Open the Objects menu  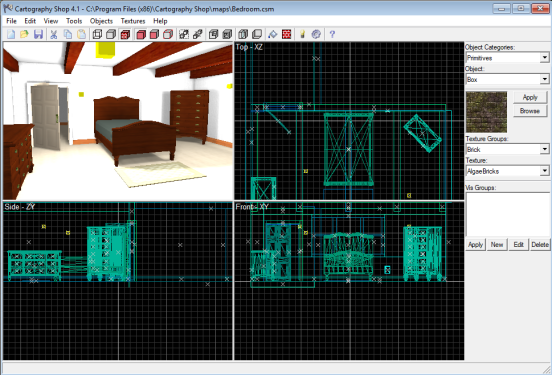pyautogui.click(x=101, y=21)
